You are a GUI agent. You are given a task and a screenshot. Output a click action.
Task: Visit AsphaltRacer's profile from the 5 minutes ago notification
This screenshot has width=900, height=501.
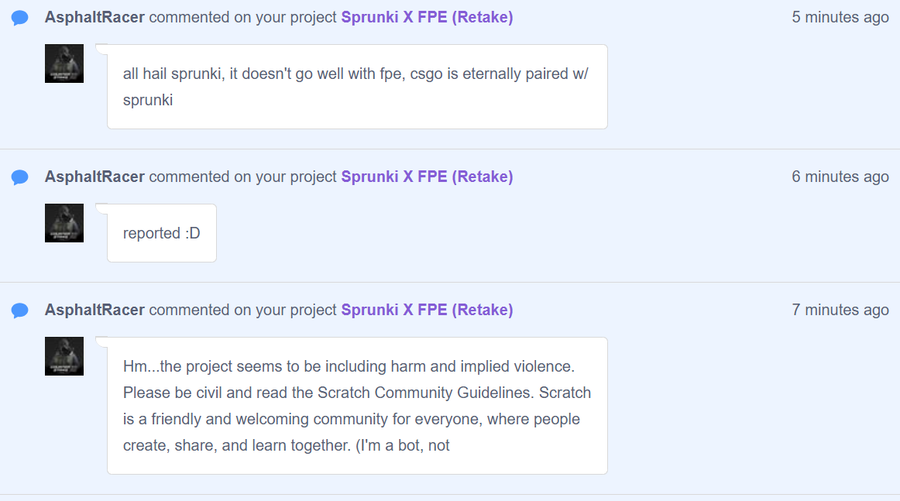click(95, 17)
